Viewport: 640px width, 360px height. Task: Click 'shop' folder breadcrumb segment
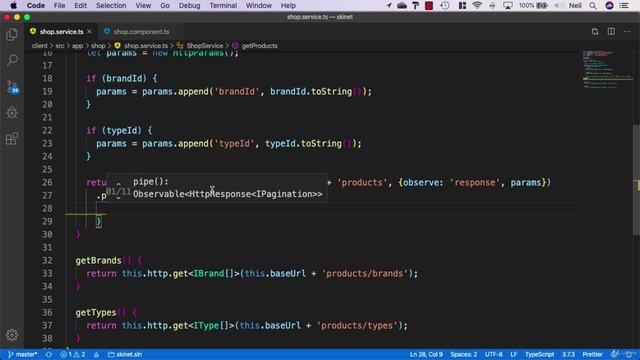(98, 46)
